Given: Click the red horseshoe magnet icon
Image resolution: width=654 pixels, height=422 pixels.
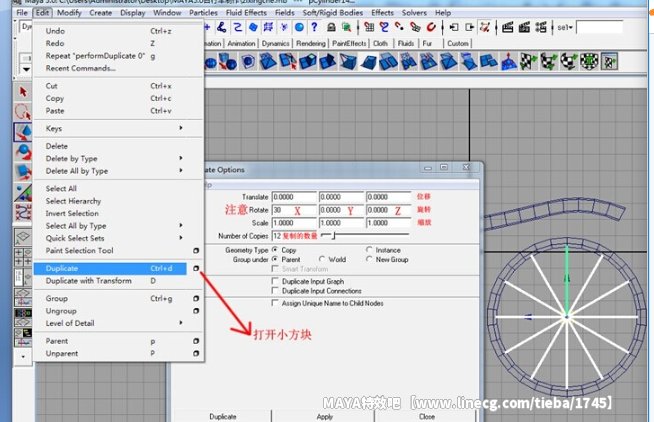Looking at the screenshot, I should 431,28.
